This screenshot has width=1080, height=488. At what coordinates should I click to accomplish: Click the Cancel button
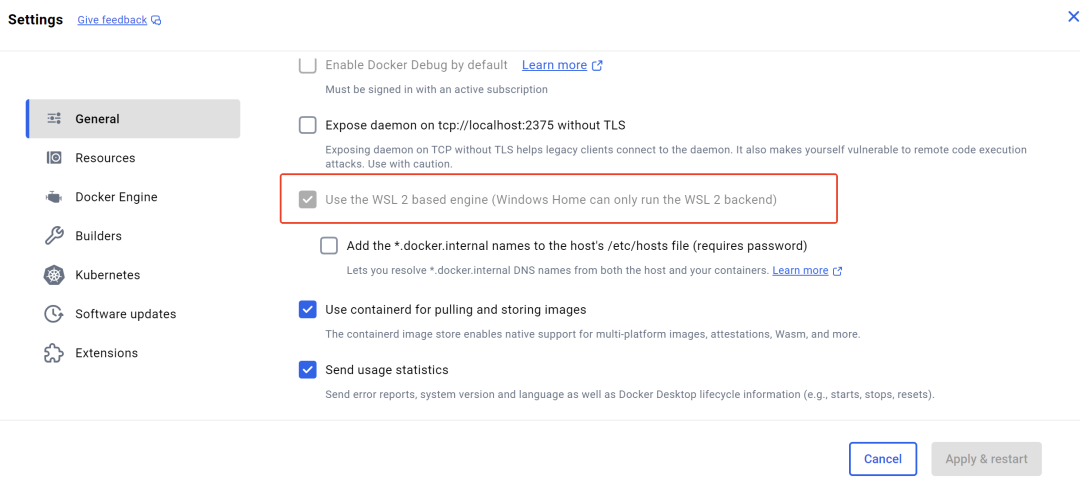(883, 459)
